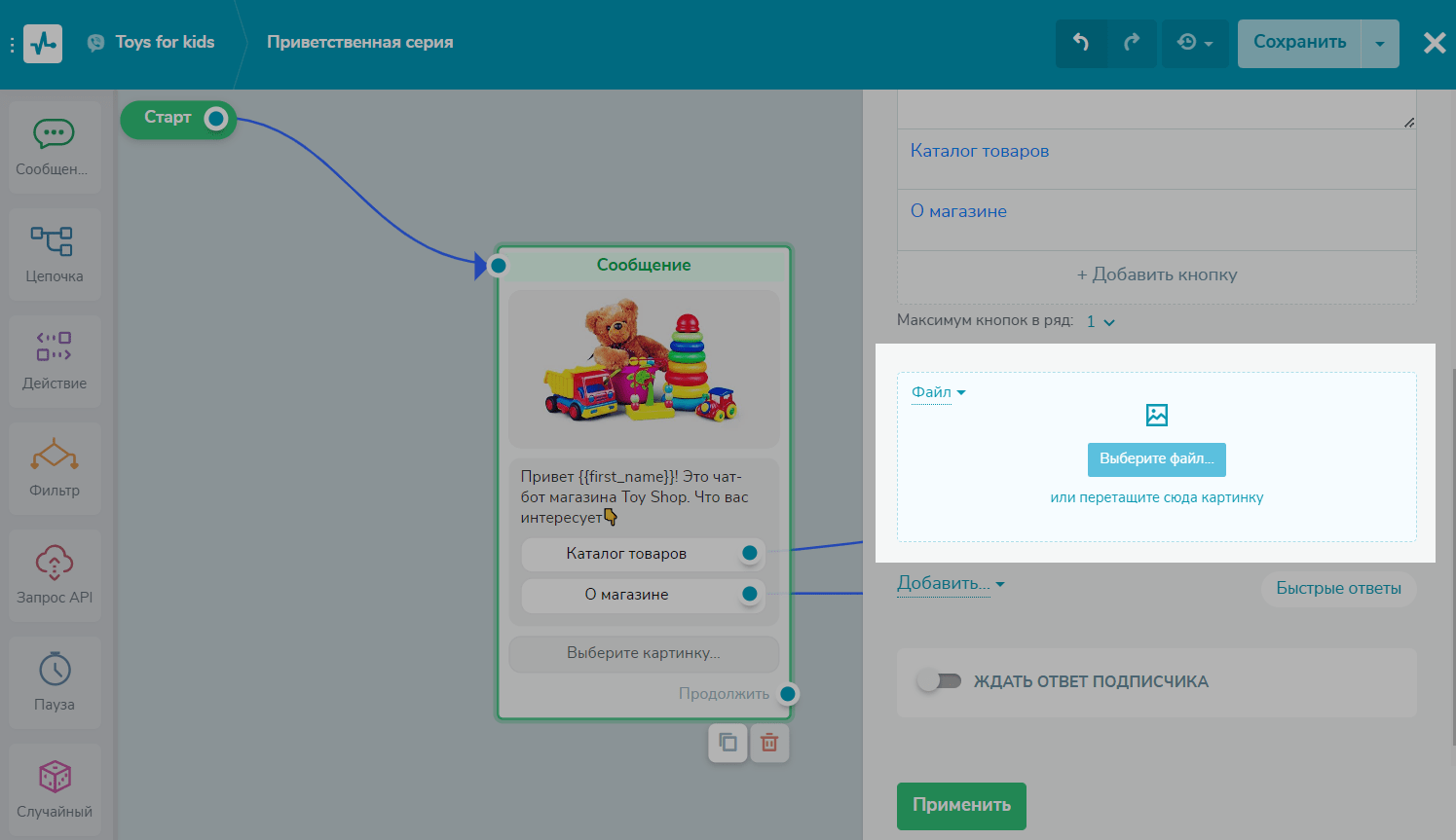Open the Файл type dropdown
1456x840 pixels.
tap(938, 392)
